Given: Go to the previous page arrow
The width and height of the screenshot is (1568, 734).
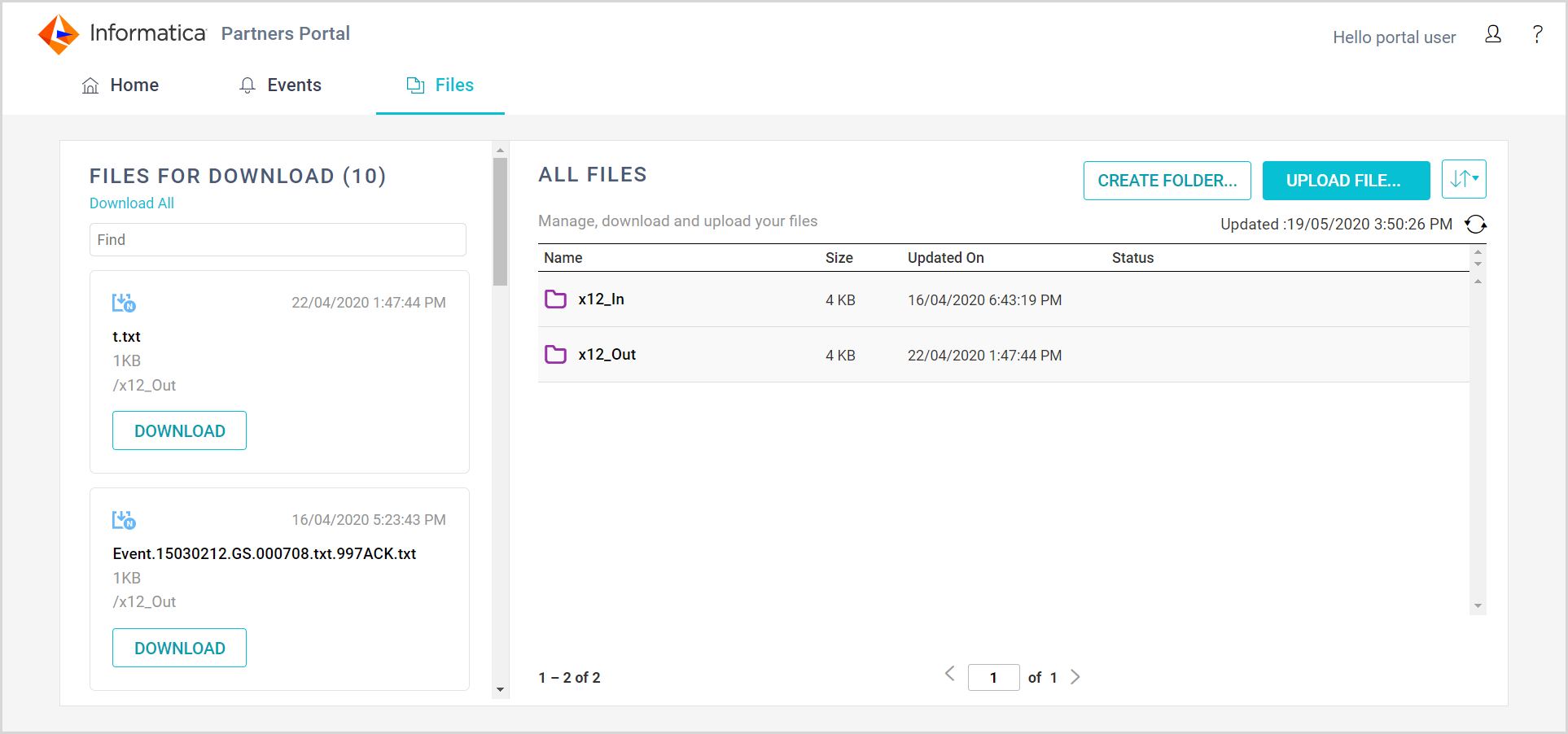Looking at the screenshot, I should [x=949, y=674].
